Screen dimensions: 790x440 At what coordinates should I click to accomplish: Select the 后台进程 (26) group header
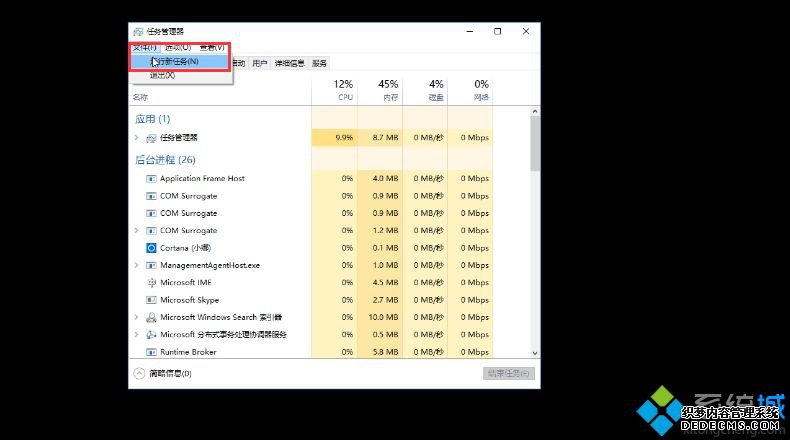point(165,160)
